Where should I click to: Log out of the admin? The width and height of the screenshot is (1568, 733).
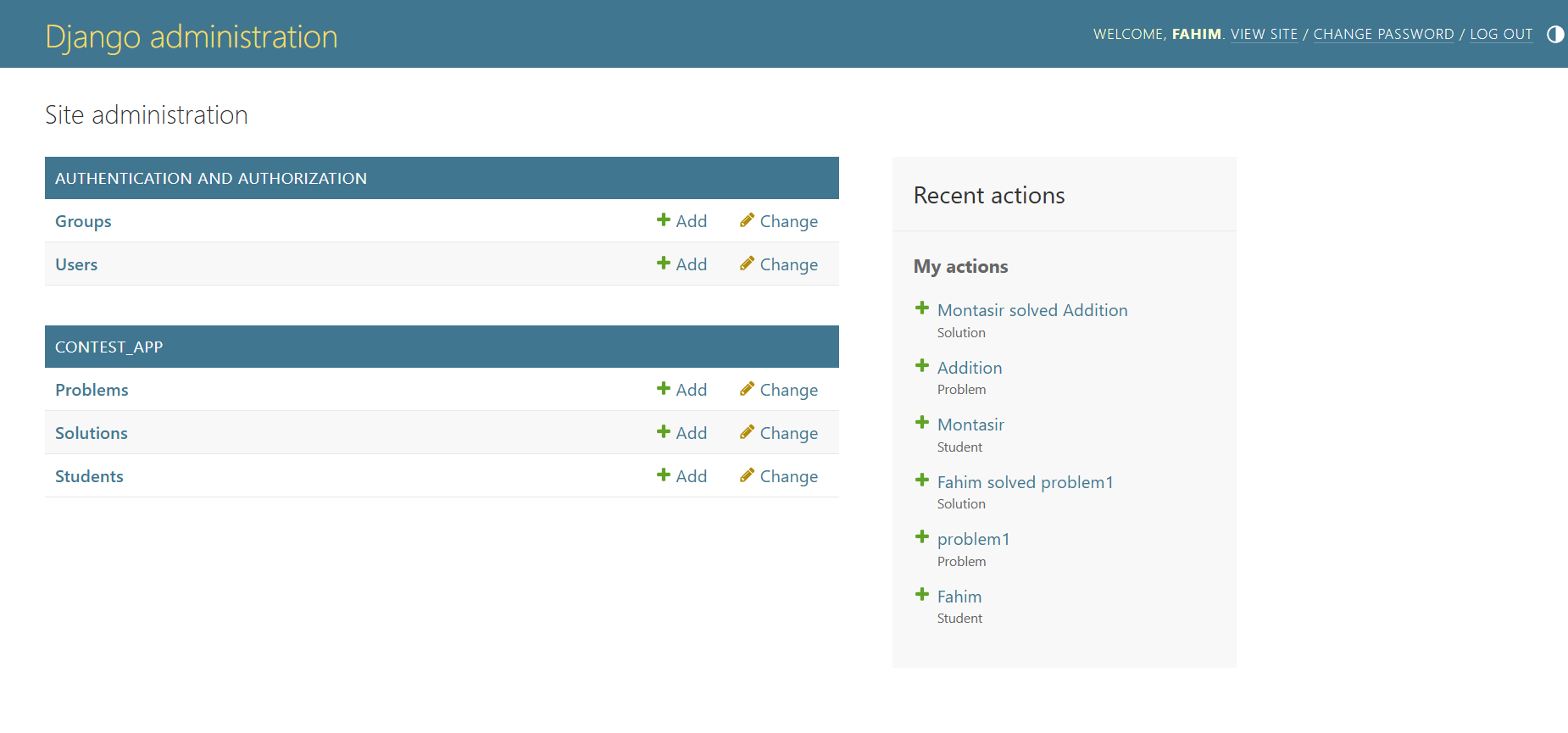pos(1501,34)
